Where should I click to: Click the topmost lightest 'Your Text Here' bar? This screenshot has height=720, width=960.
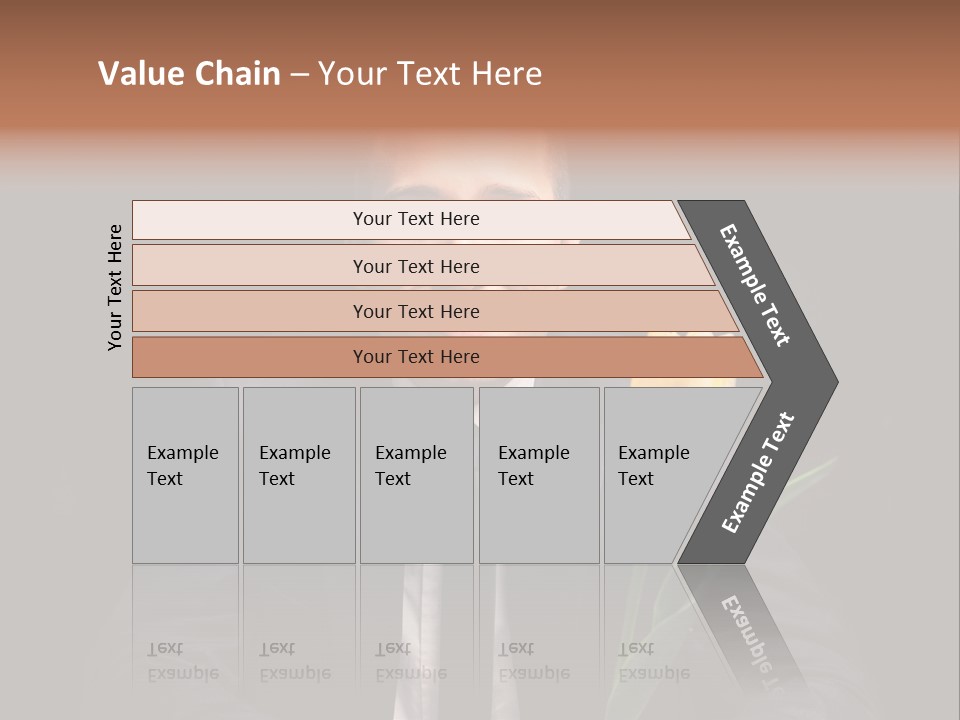click(416, 219)
